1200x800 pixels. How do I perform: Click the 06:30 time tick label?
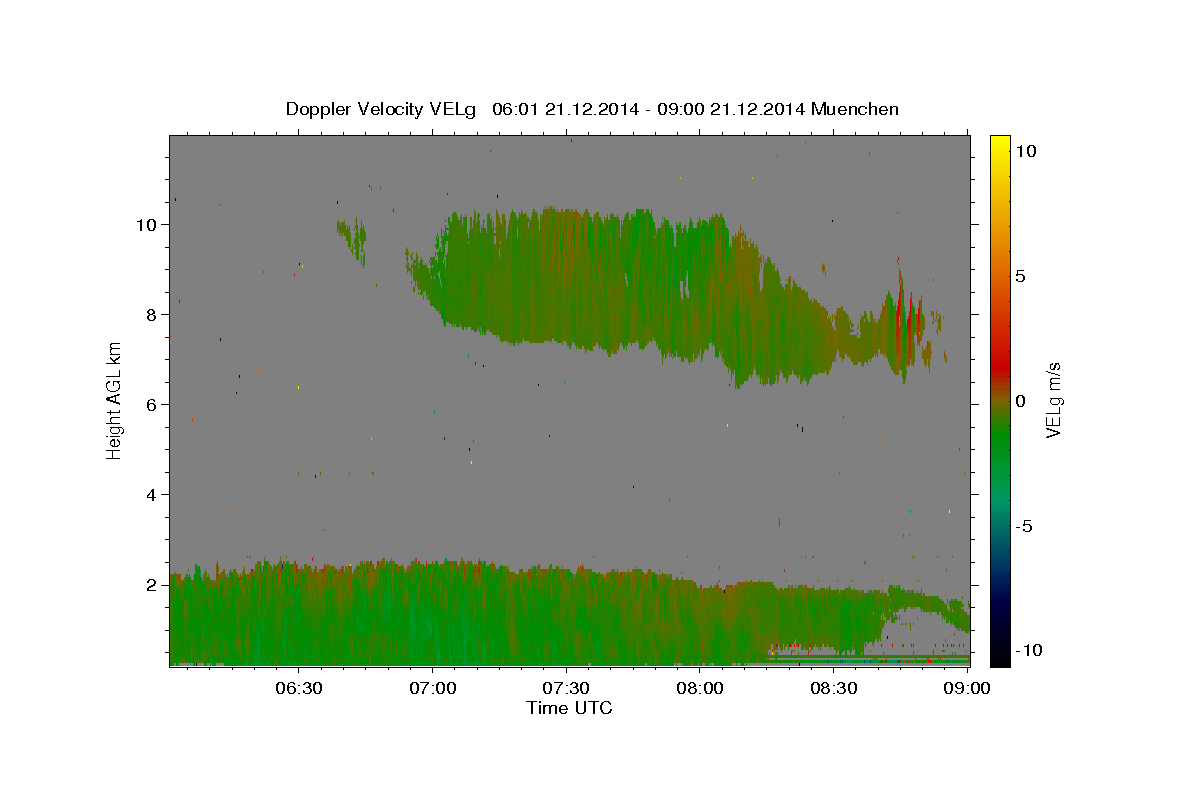(x=299, y=689)
